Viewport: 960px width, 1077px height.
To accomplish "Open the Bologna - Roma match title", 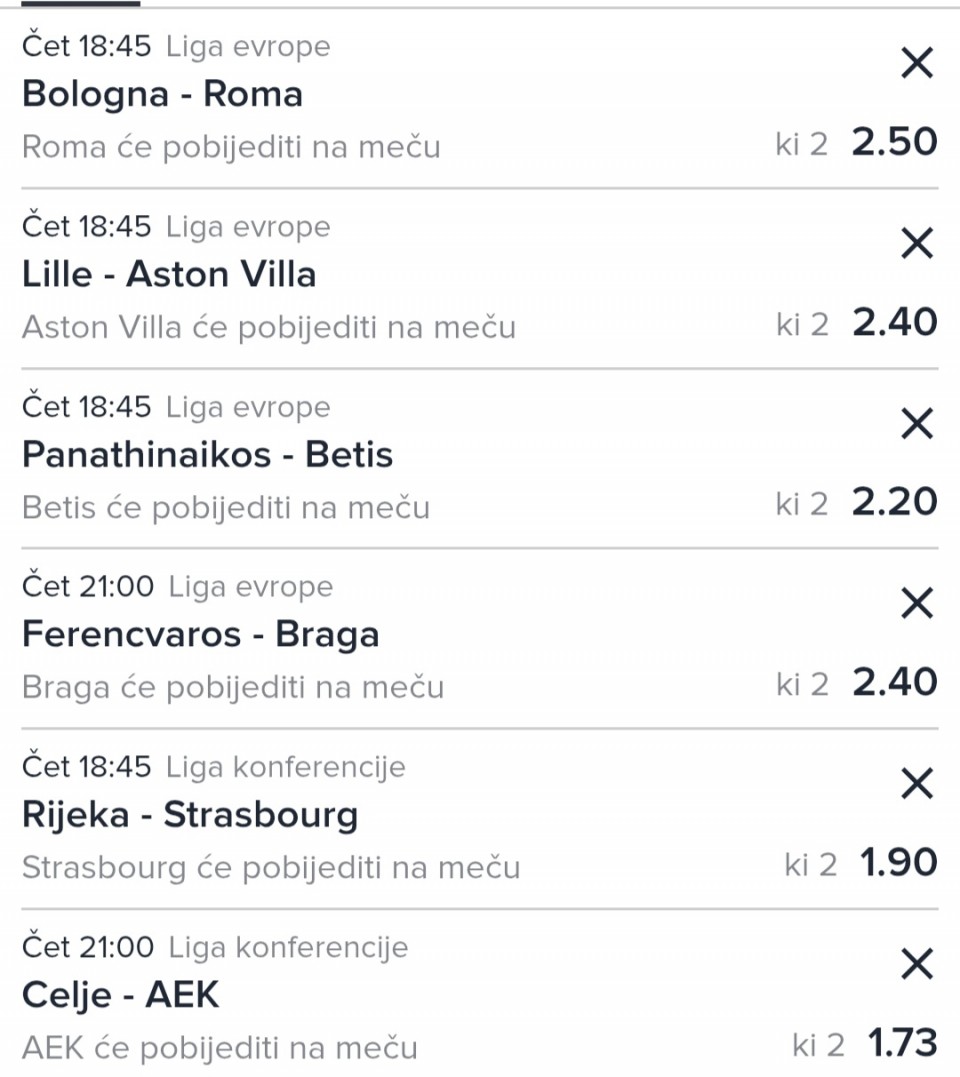I will 162,94.
